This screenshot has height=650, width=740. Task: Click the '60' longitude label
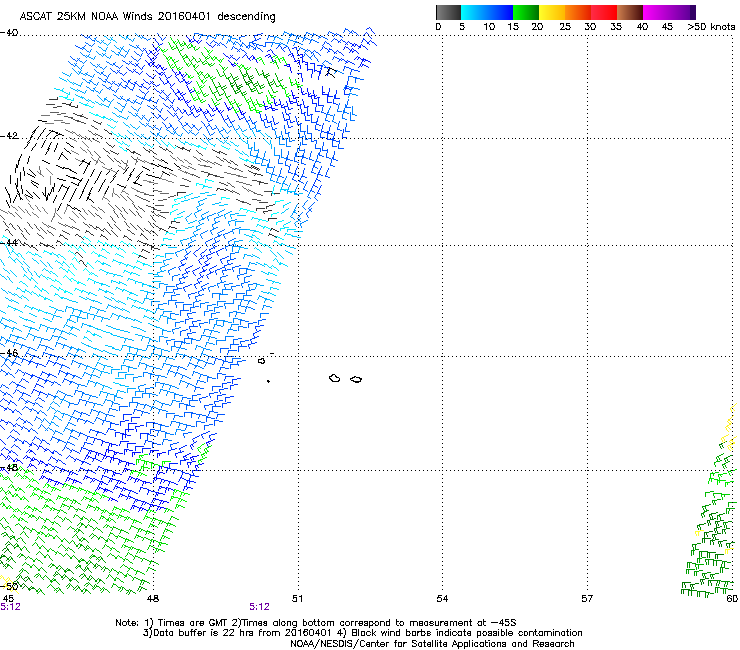[x=732, y=599]
